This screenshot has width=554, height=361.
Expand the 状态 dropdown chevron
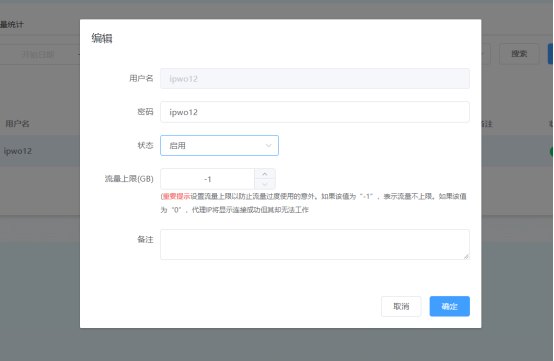tap(269, 146)
